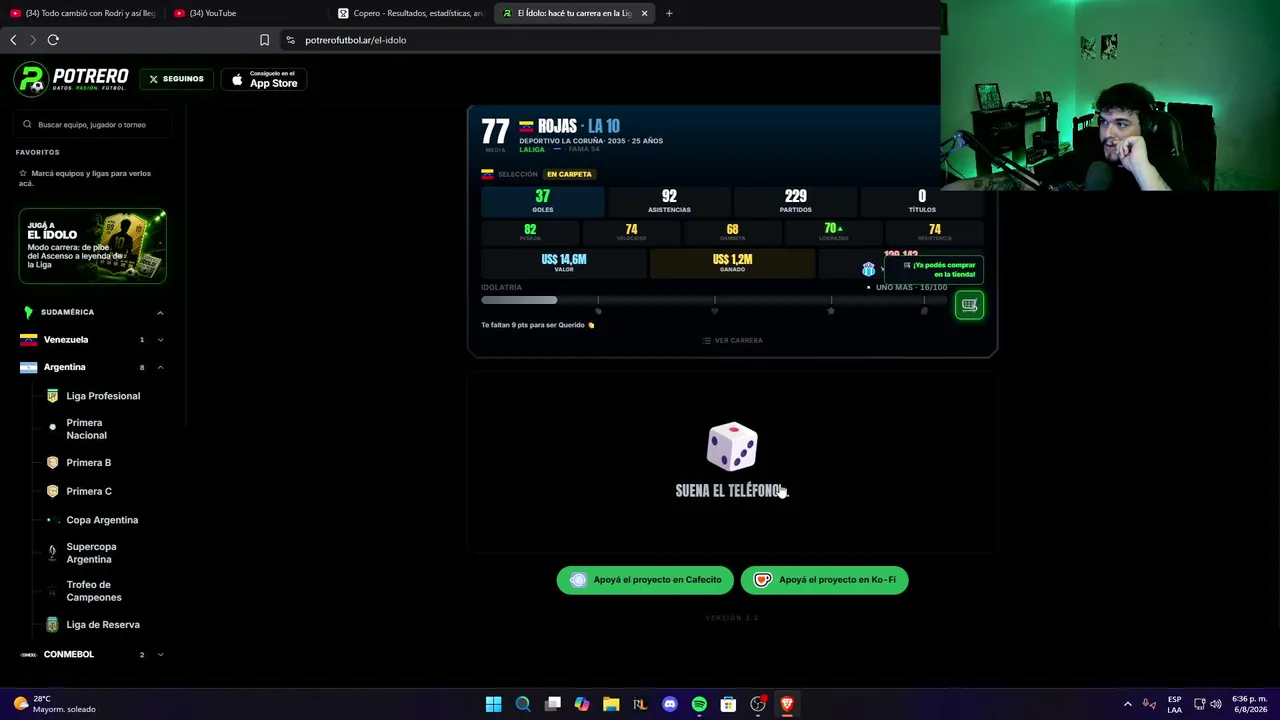Screen dimensions: 1280x720
Task: Click the browser address bar URL
Action: pyautogui.click(x=355, y=40)
